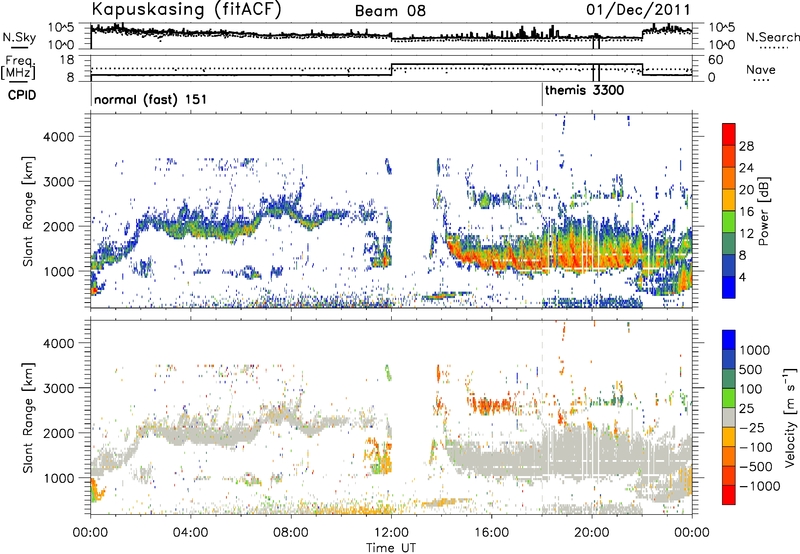Click the Kapuskasing (fitACF) plot title
Screen dimensions: 800x554
coord(186,9)
